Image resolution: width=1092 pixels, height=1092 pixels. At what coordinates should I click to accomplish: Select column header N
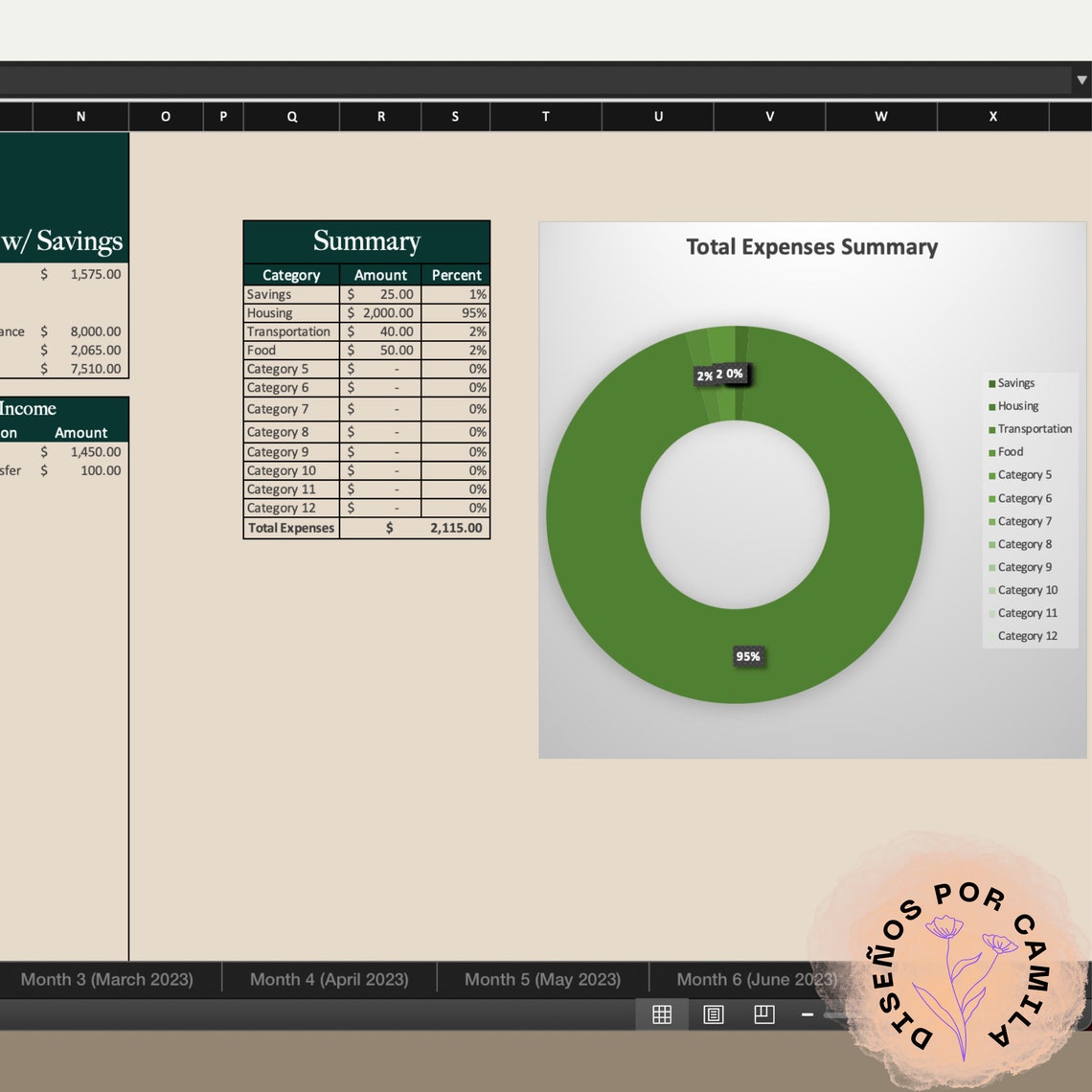tap(80, 116)
